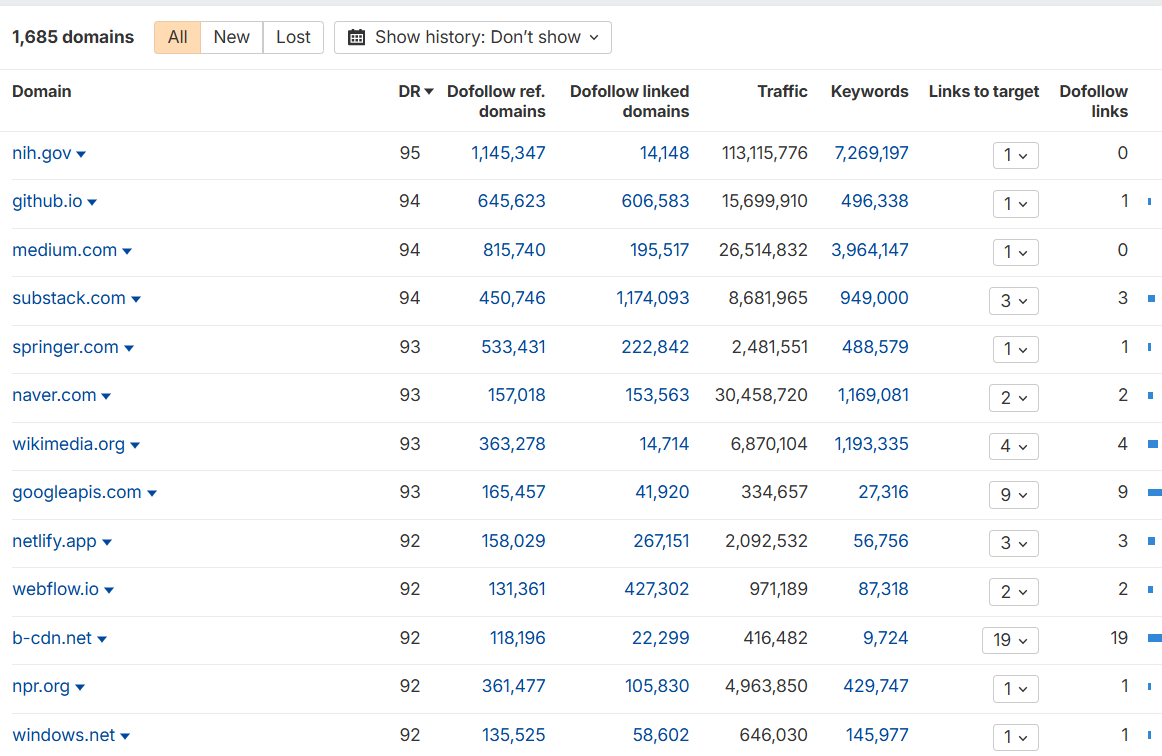The height and width of the screenshot is (756, 1162).
Task: Expand links to target for windows.net
Action: [x=1015, y=737]
